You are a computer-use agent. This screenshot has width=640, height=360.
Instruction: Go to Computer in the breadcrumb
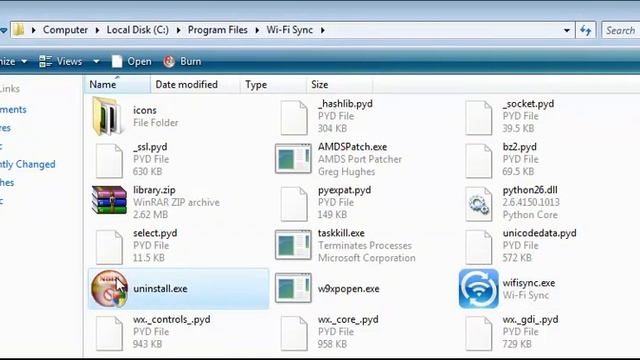(65, 30)
